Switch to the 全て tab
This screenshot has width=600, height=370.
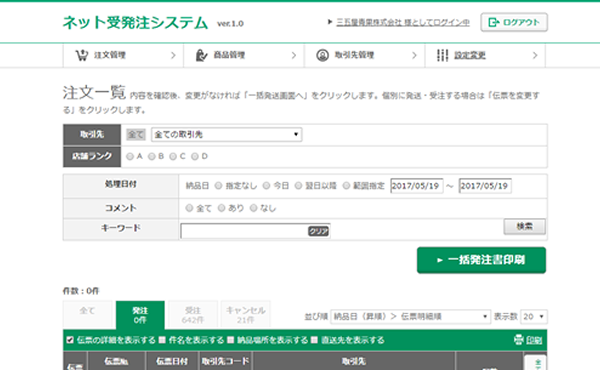pos(88,315)
